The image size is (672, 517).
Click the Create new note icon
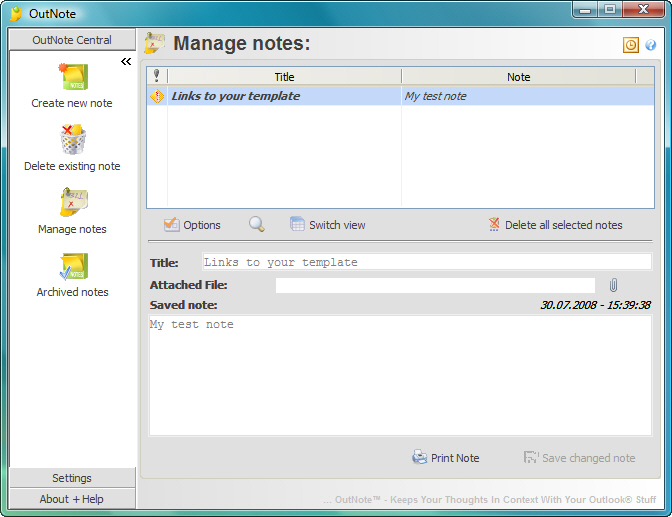[73, 77]
